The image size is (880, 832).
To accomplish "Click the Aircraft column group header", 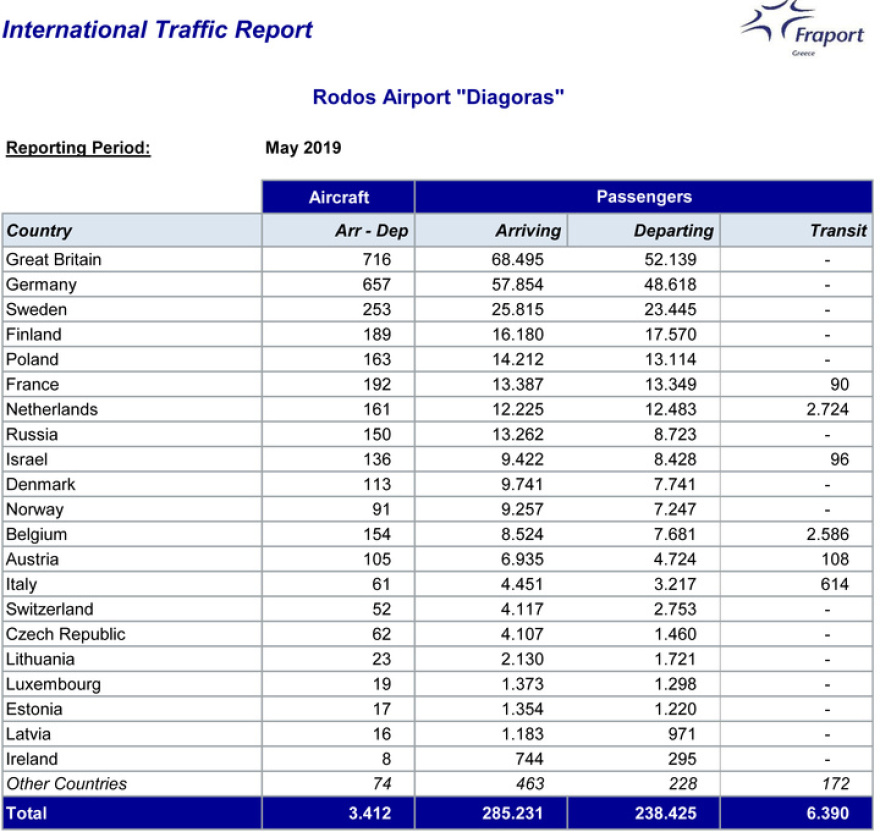I will pos(339,197).
